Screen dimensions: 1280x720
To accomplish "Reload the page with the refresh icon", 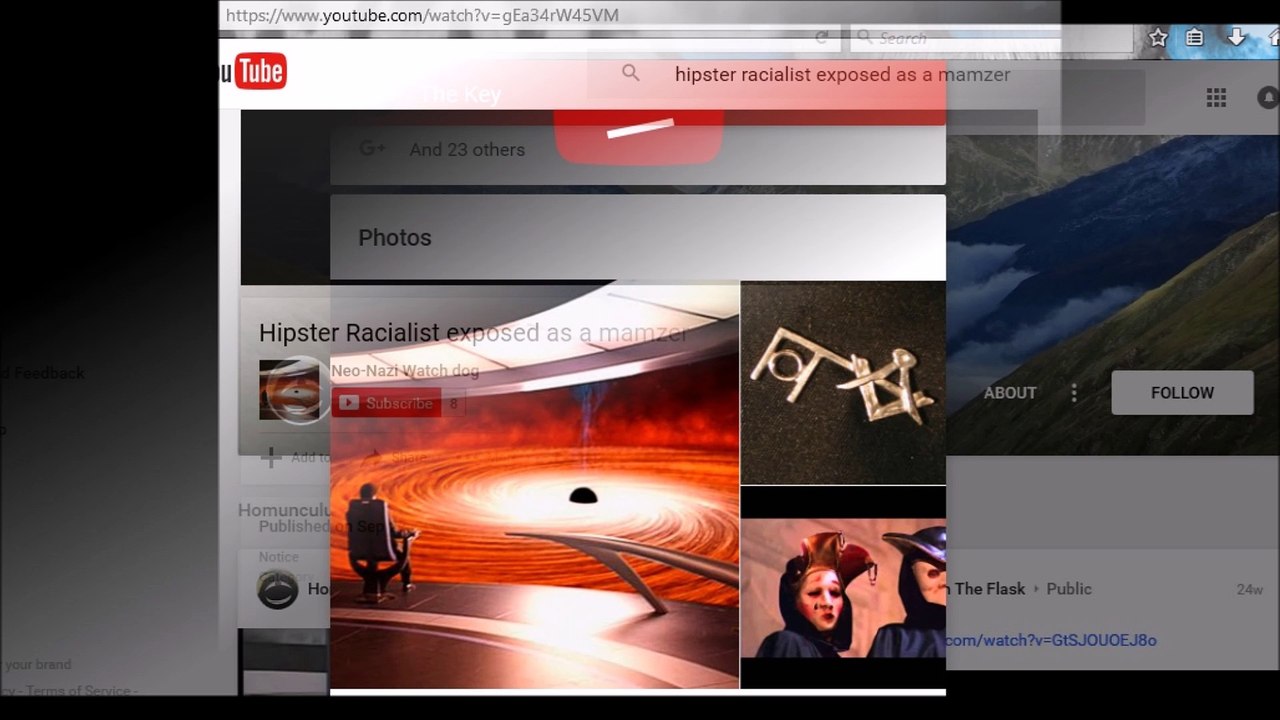I will [822, 38].
